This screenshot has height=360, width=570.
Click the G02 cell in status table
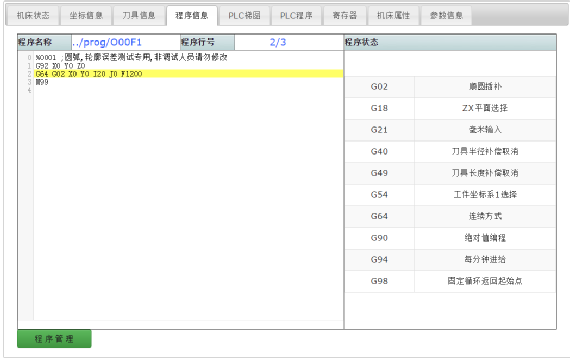click(x=379, y=87)
